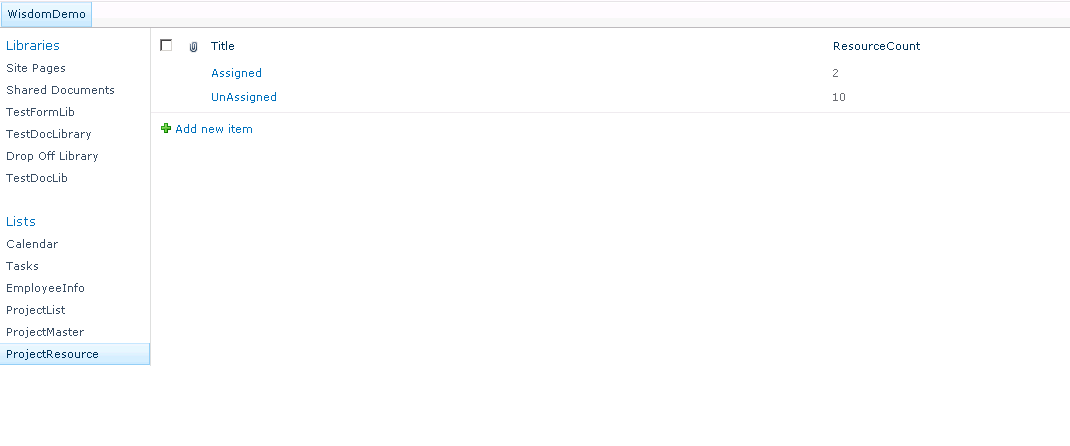This screenshot has height=446, width=1070.
Task: Click the paperclip attachment column icon
Action: 193,46
